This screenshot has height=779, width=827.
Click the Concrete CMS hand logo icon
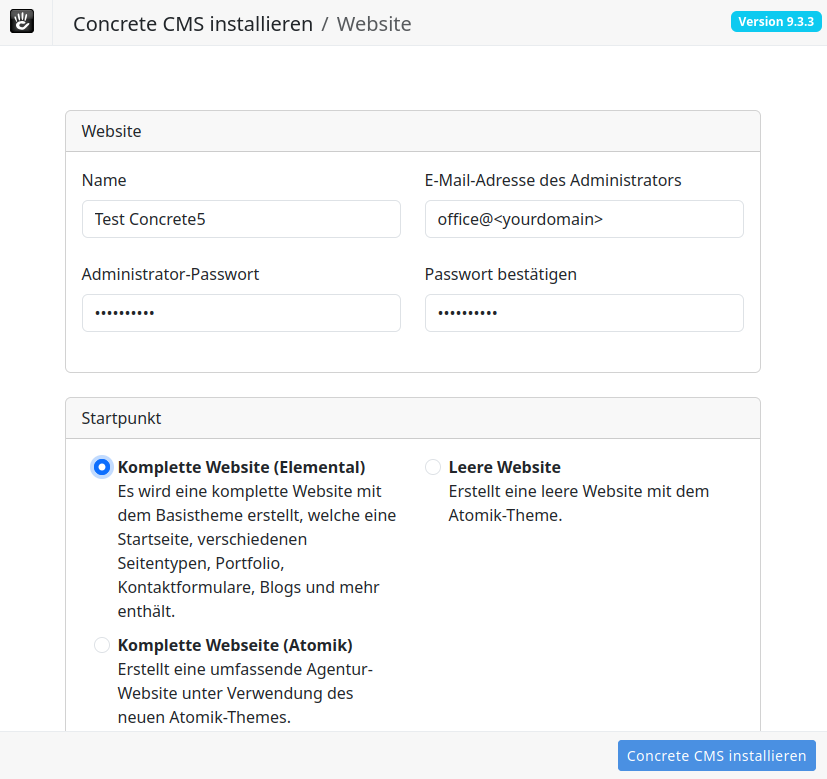(22, 22)
